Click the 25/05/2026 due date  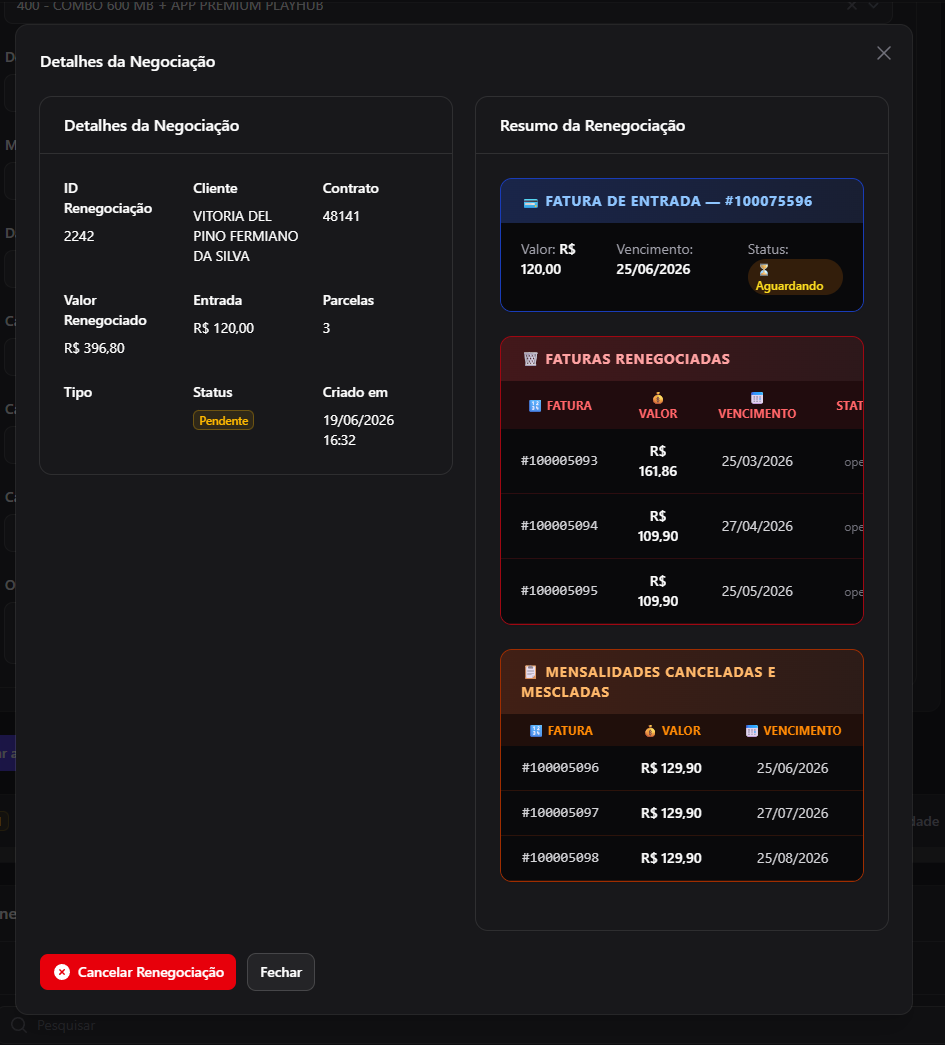[x=757, y=591]
